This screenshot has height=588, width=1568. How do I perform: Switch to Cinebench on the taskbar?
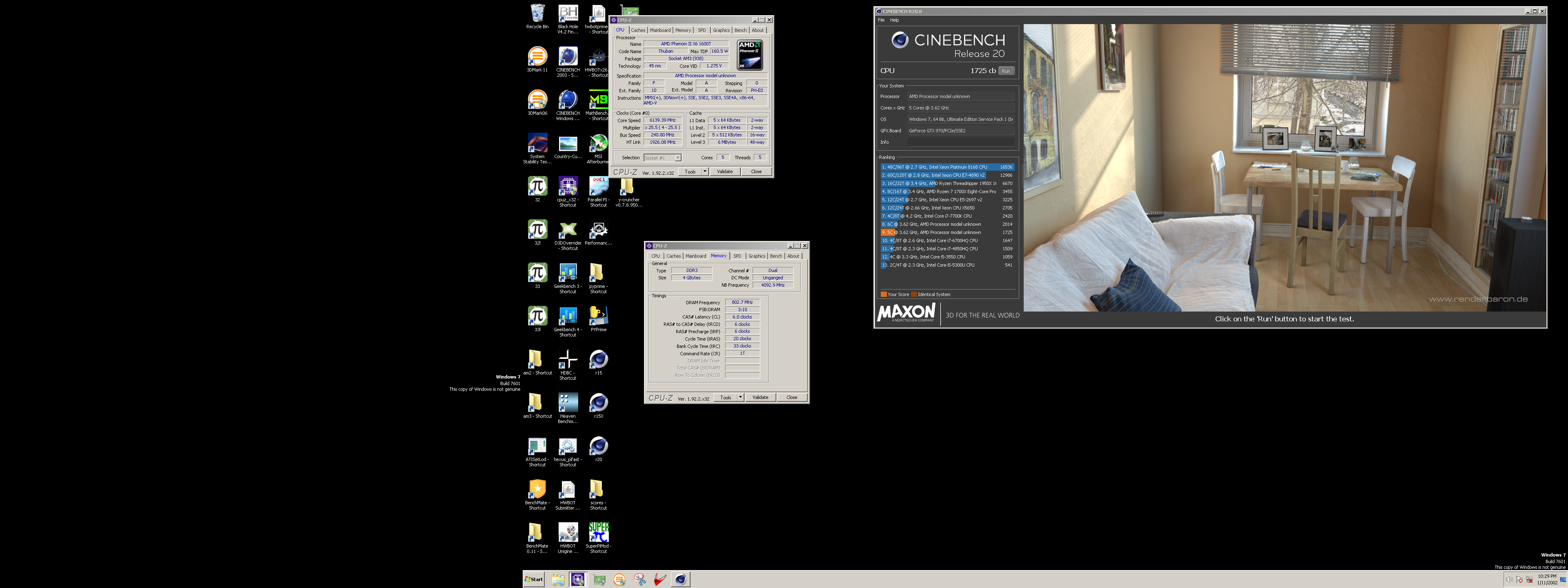[x=681, y=579]
